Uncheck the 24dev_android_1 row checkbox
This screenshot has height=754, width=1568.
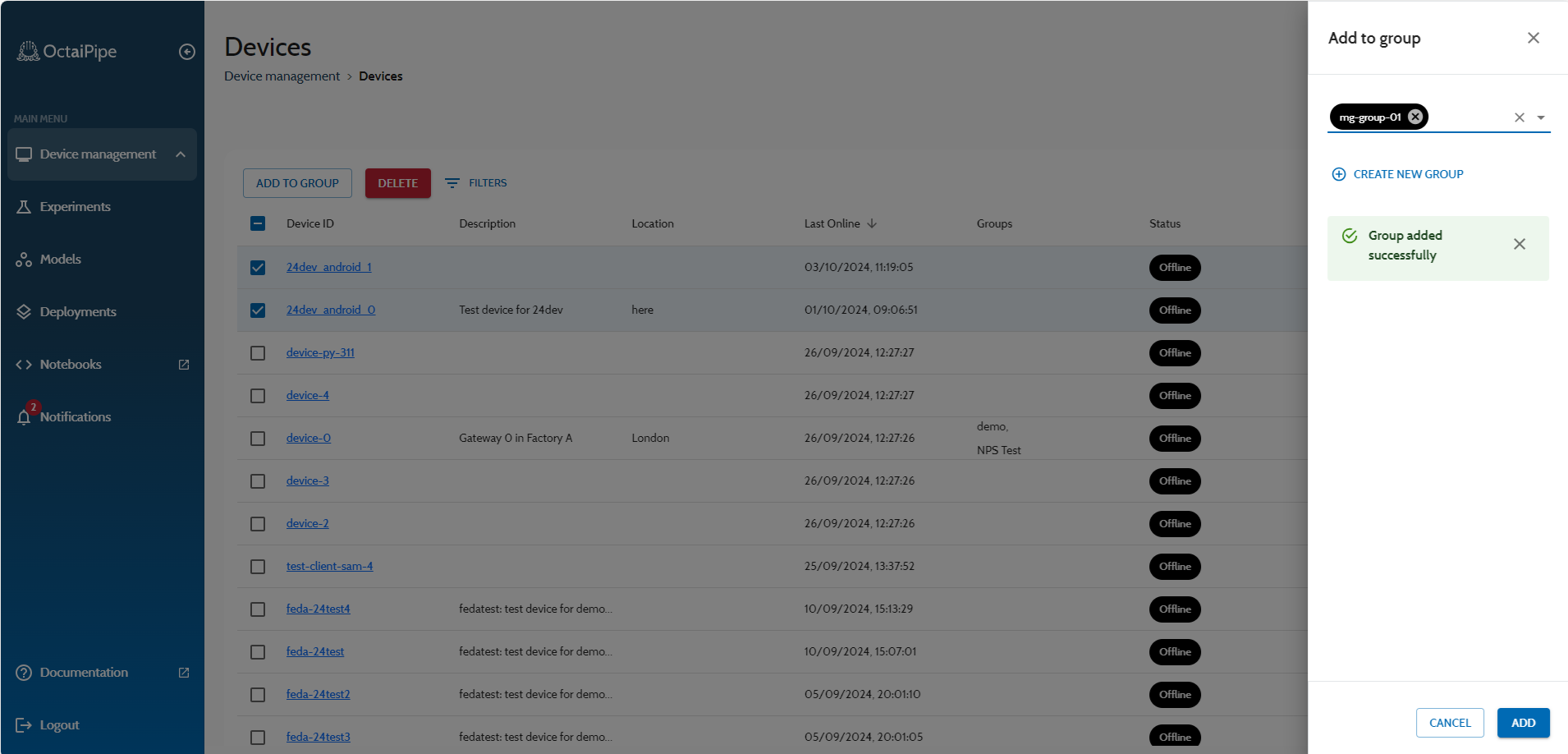coord(258,268)
